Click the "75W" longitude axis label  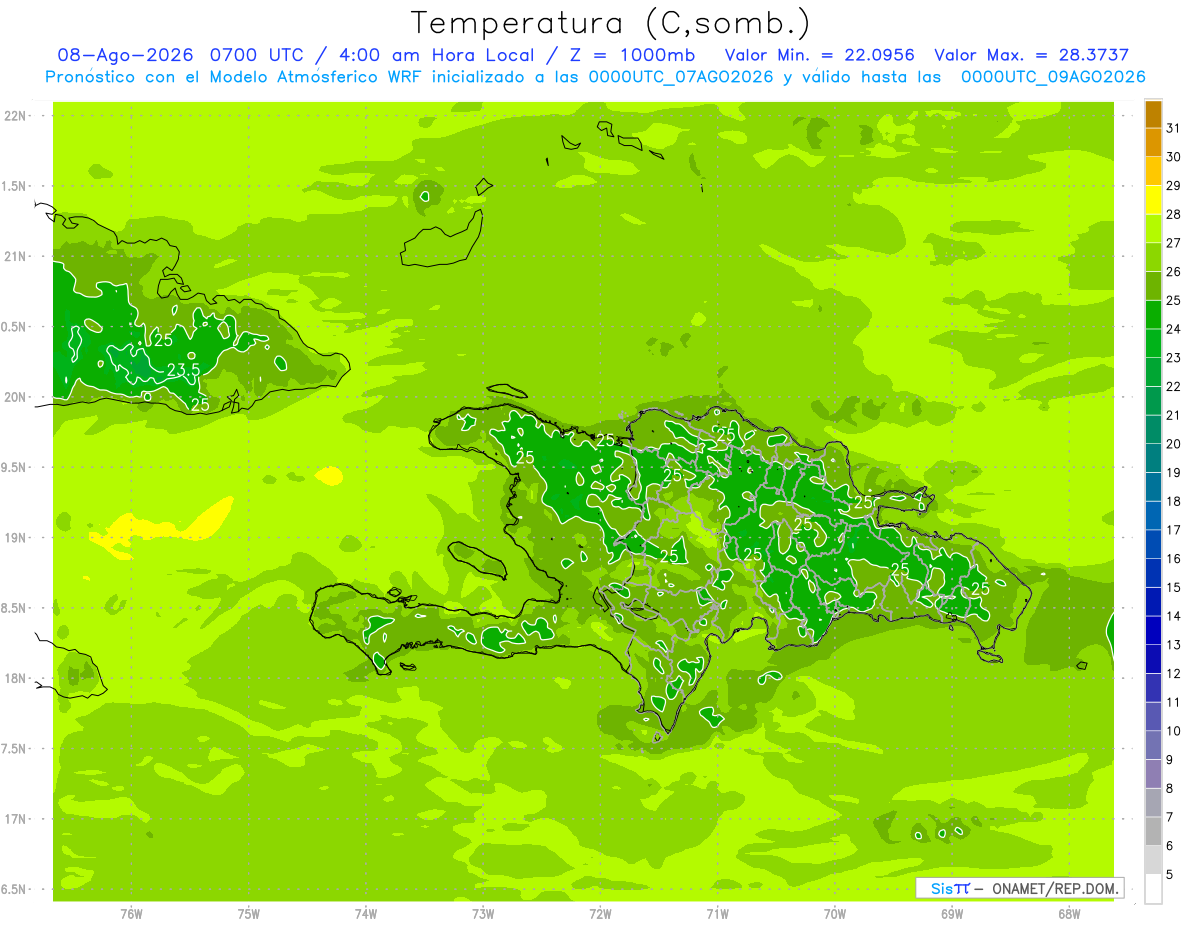[x=249, y=914]
